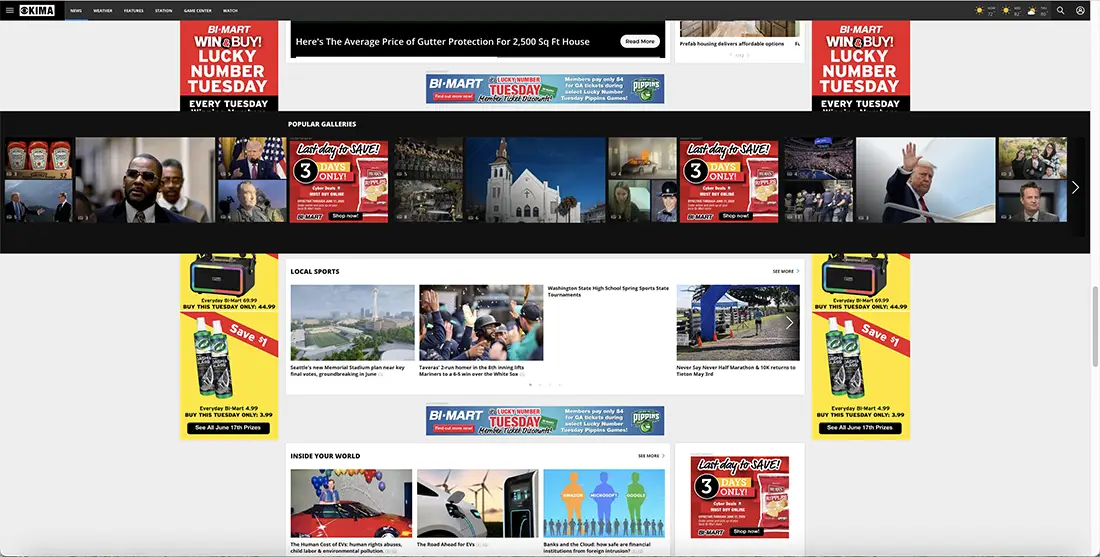
Task: Open The Human Cost of EVs headline
Action: [x=347, y=547]
